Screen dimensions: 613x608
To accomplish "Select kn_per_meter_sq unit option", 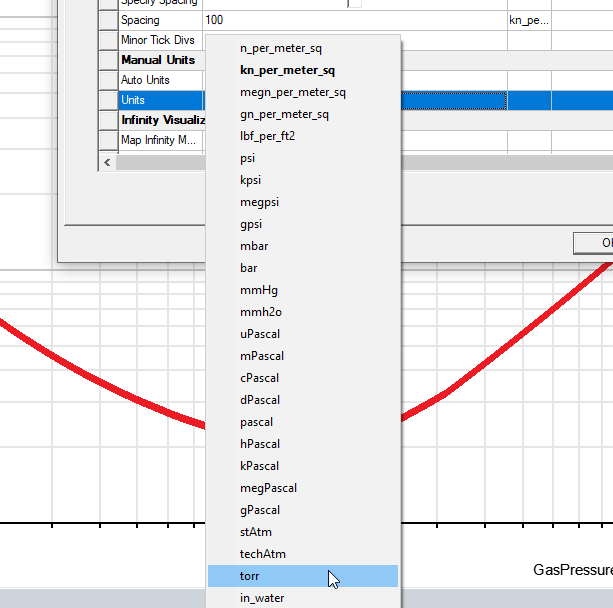I will [x=303, y=70].
